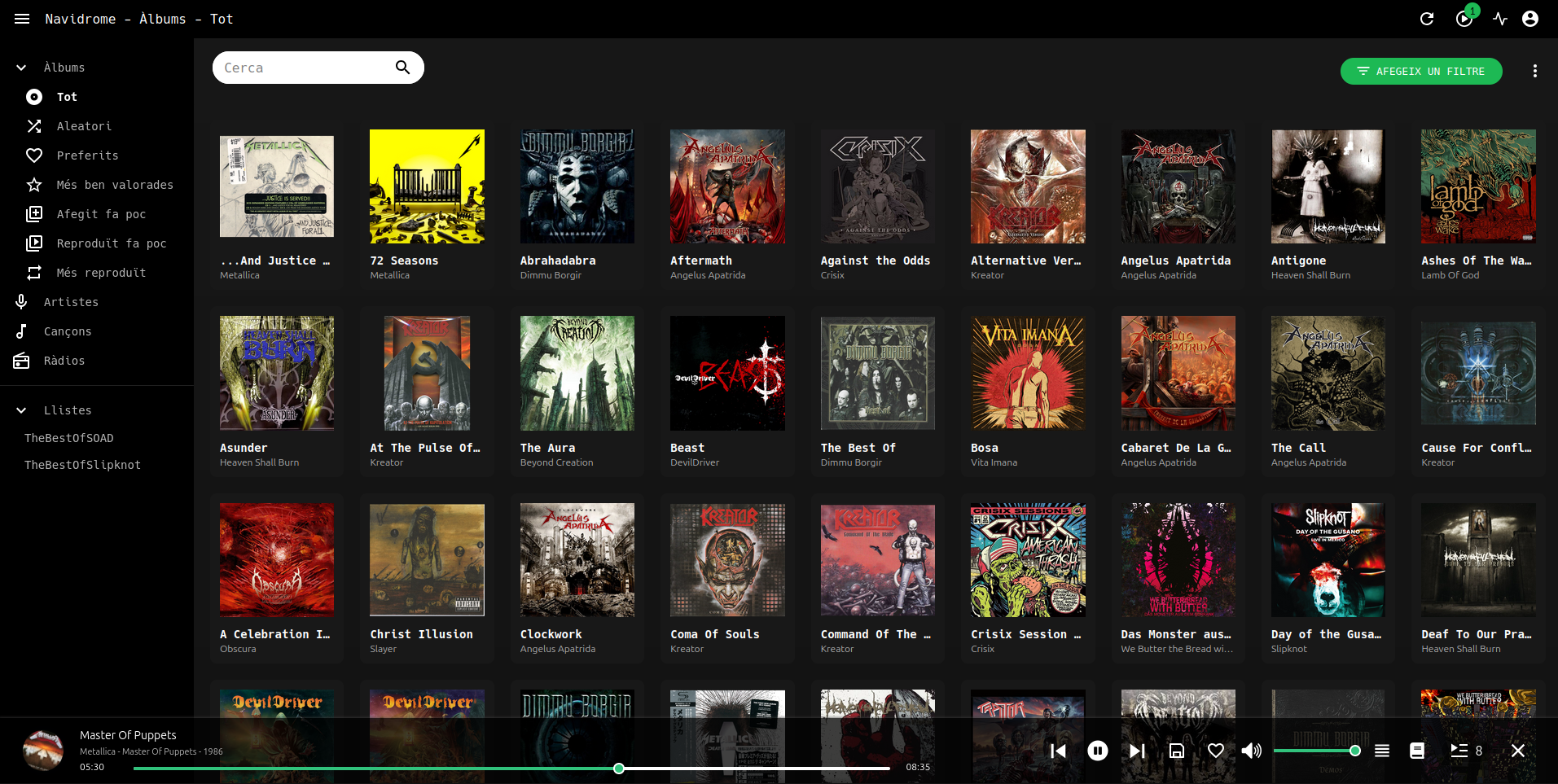The width and height of the screenshot is (1558, 784).
Task: Open The Aura album title
Action: (x=547, y=448)
